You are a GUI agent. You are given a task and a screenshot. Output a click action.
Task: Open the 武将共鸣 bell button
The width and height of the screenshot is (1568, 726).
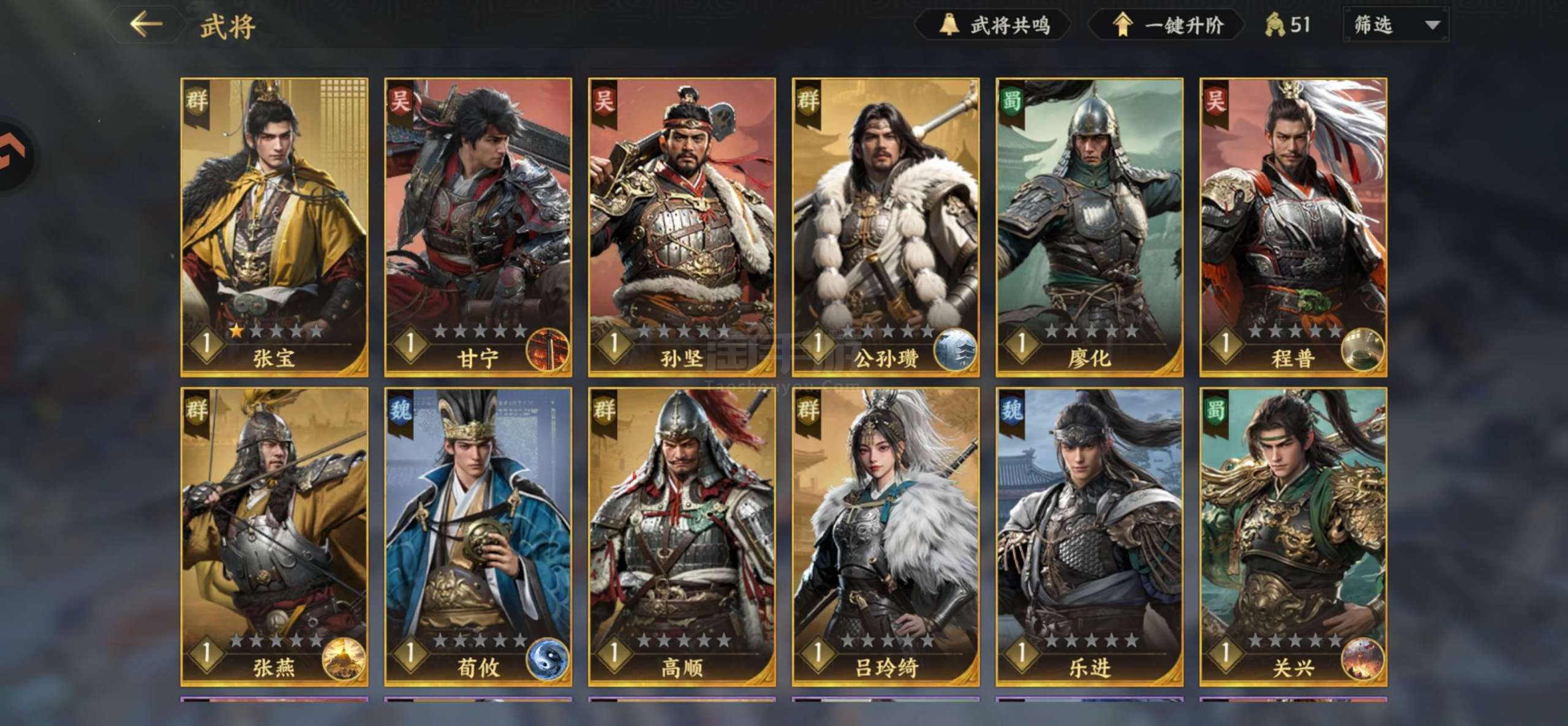tap(993, 25)
